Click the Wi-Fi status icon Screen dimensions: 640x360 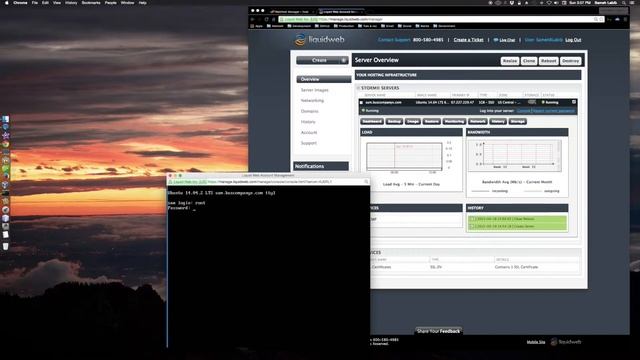click(549, 3)
